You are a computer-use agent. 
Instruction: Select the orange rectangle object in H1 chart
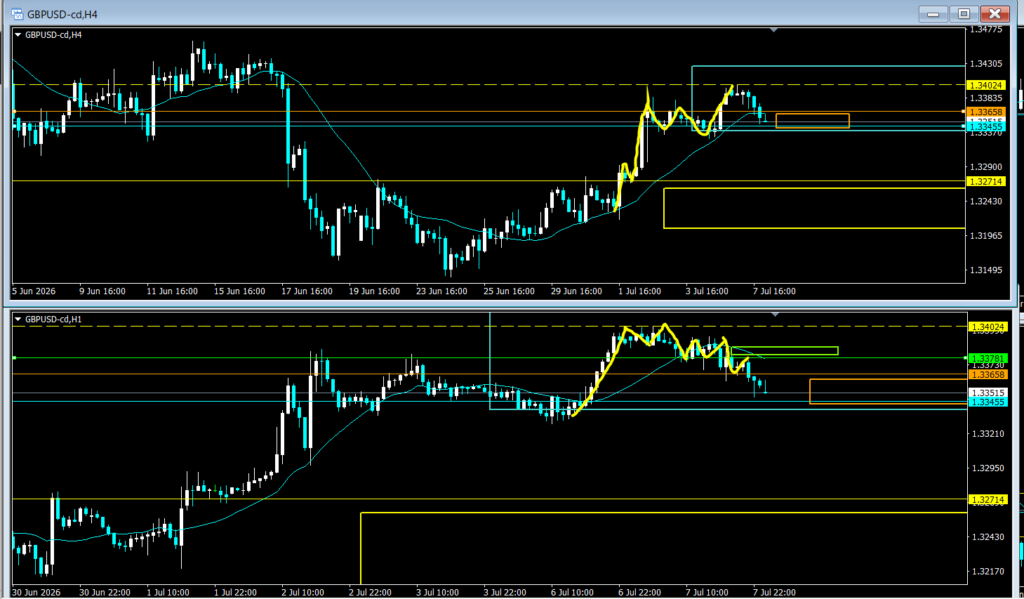pos(888,391)
